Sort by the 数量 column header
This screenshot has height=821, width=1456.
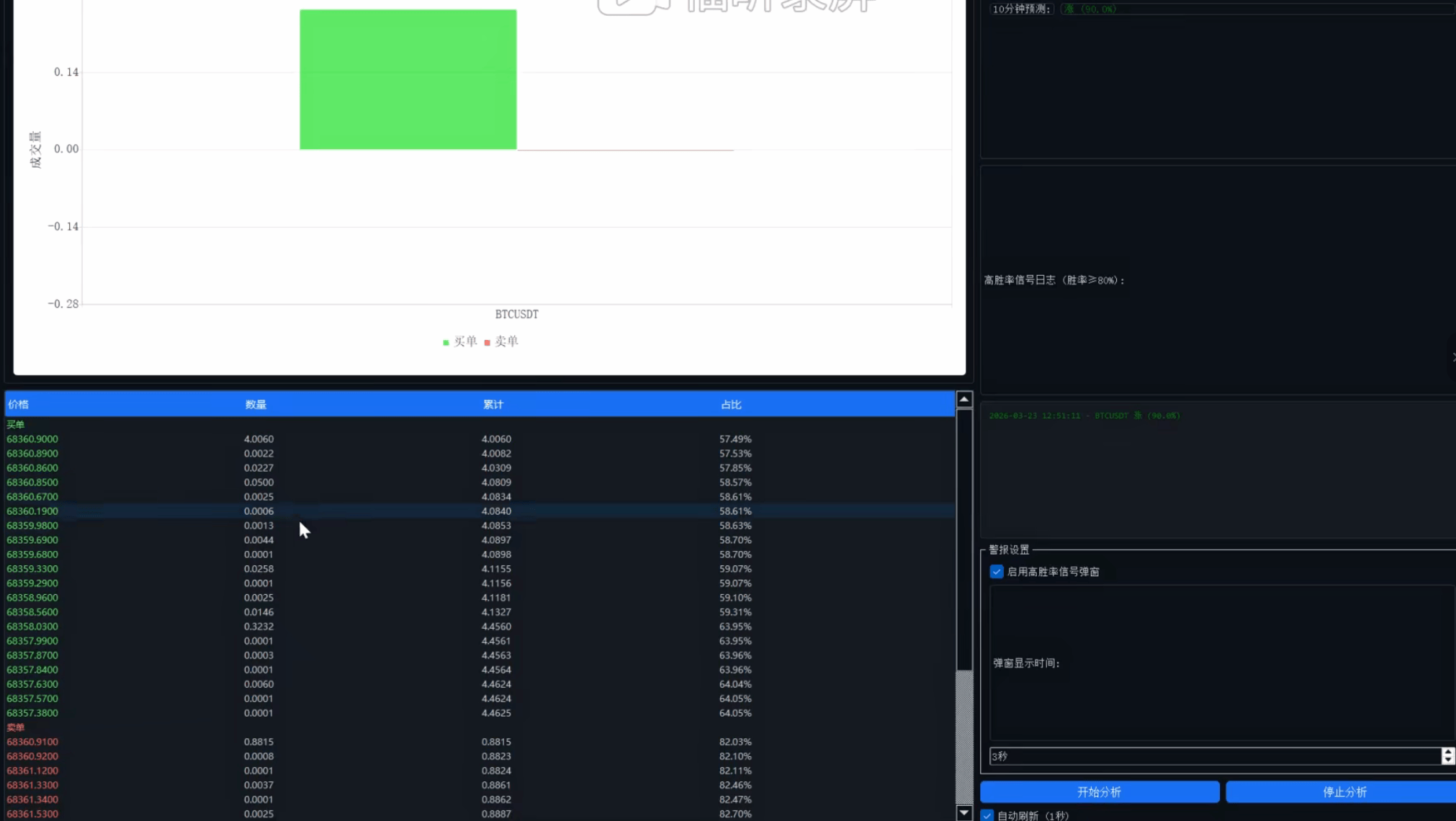(256, 405)
